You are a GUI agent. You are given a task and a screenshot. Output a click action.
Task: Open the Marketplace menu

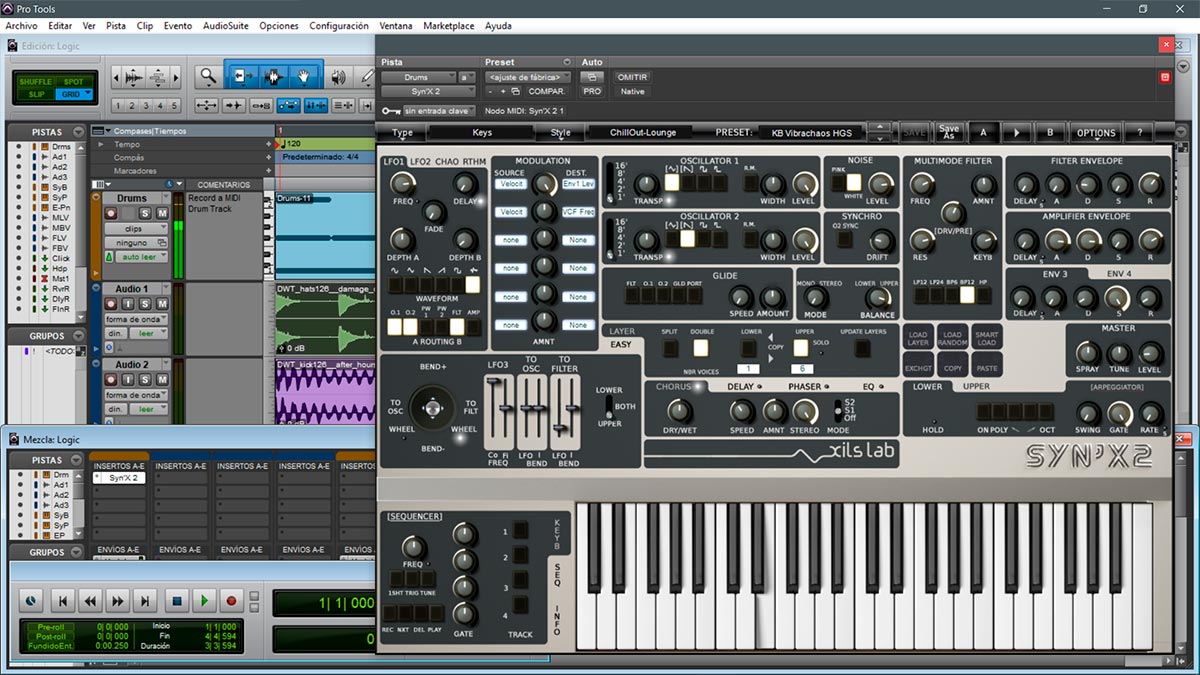tap(449, 26)
